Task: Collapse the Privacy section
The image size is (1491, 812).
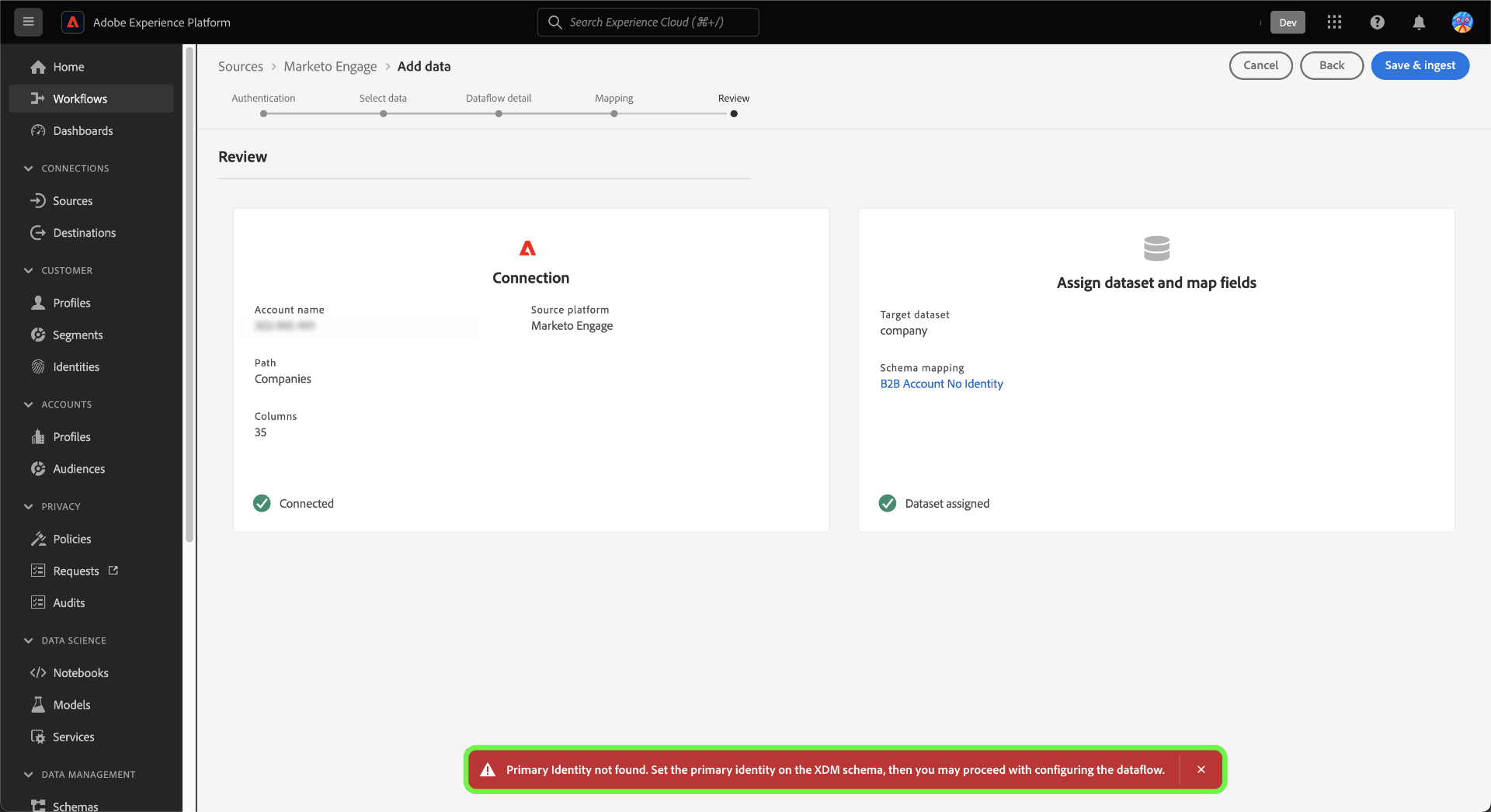Action: click(29, 507)
